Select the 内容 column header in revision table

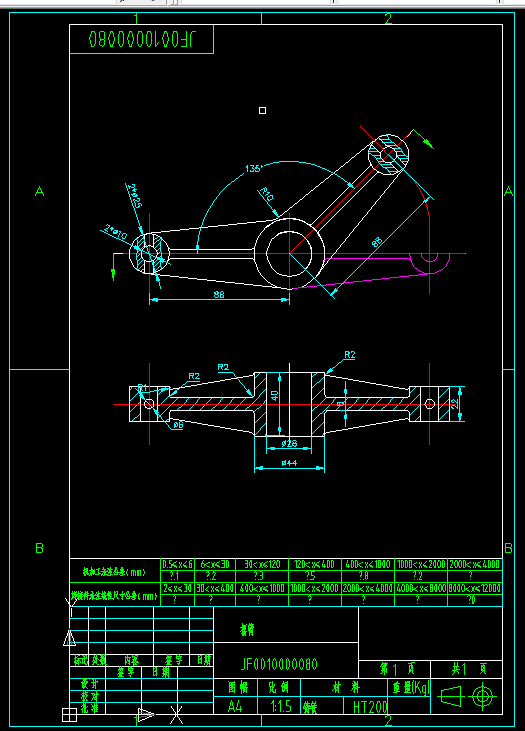[x=131, y=660]
